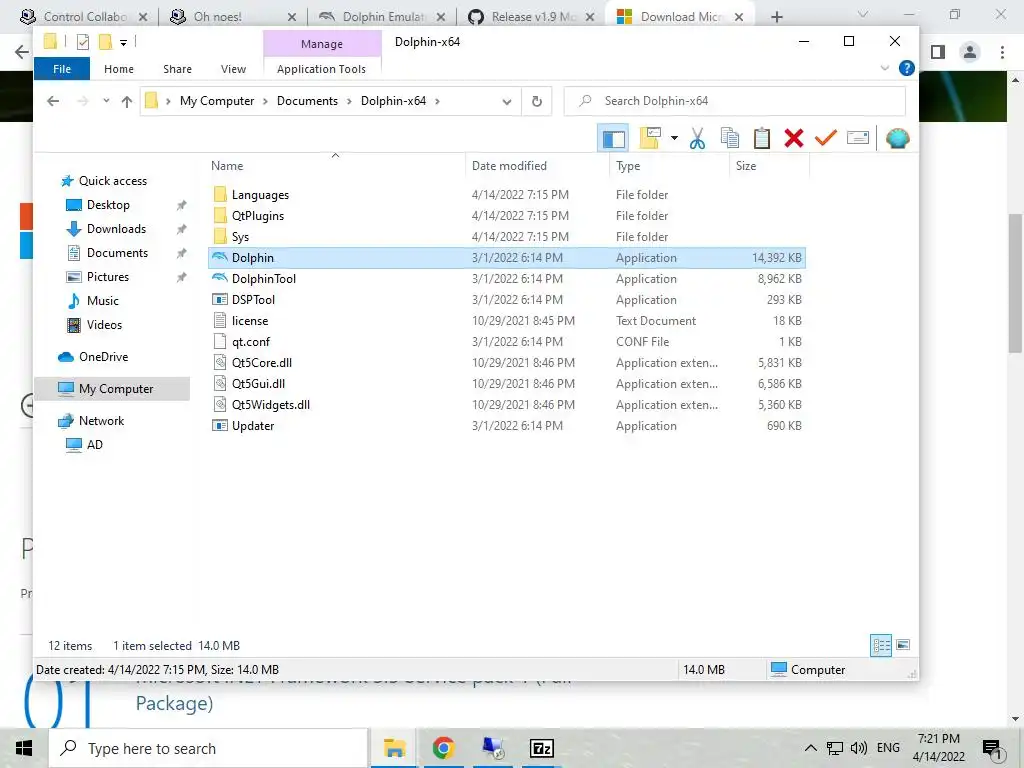The width and height of the screenshot is (1024, 768).
Task: Open 7-Zip from the taskbar
Action: [542, 748]
